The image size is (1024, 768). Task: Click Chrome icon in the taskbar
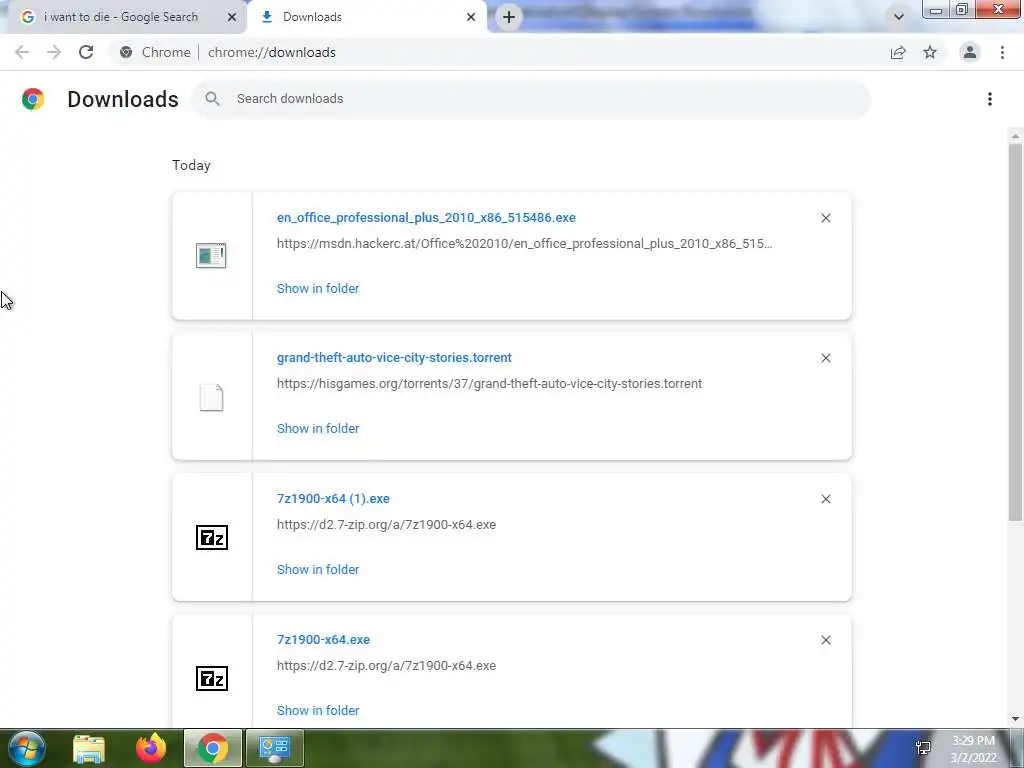point(212,748)
